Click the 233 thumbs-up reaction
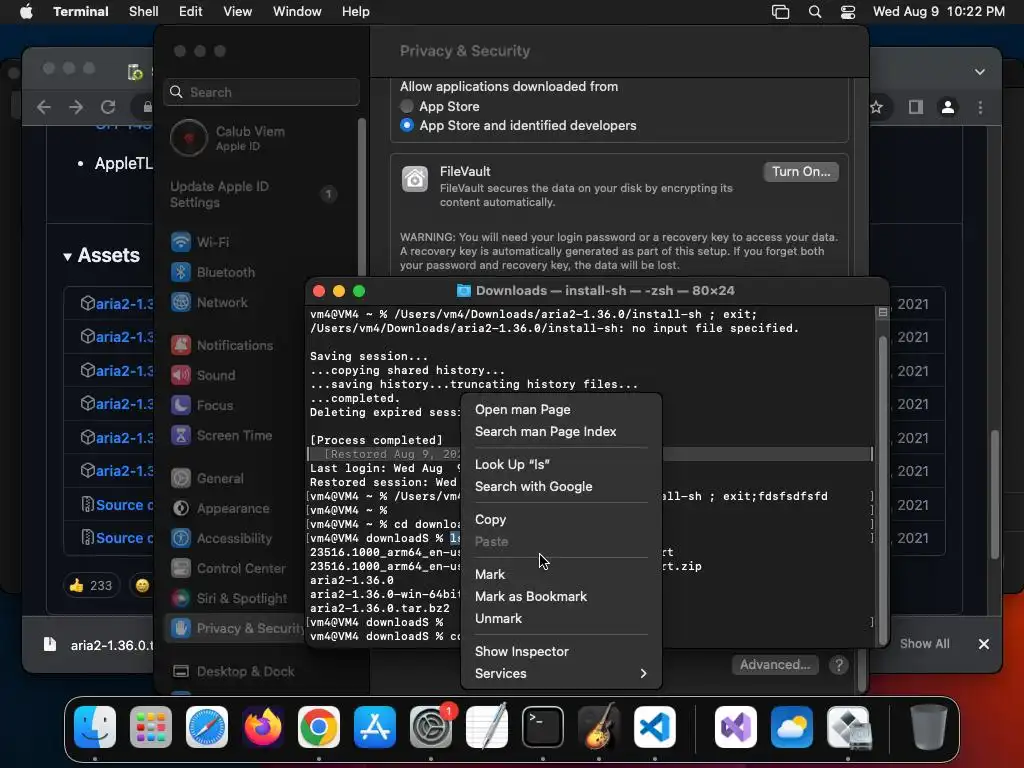Image resolution: width=1024 pixels, height=768 pixels. [90, 585]
